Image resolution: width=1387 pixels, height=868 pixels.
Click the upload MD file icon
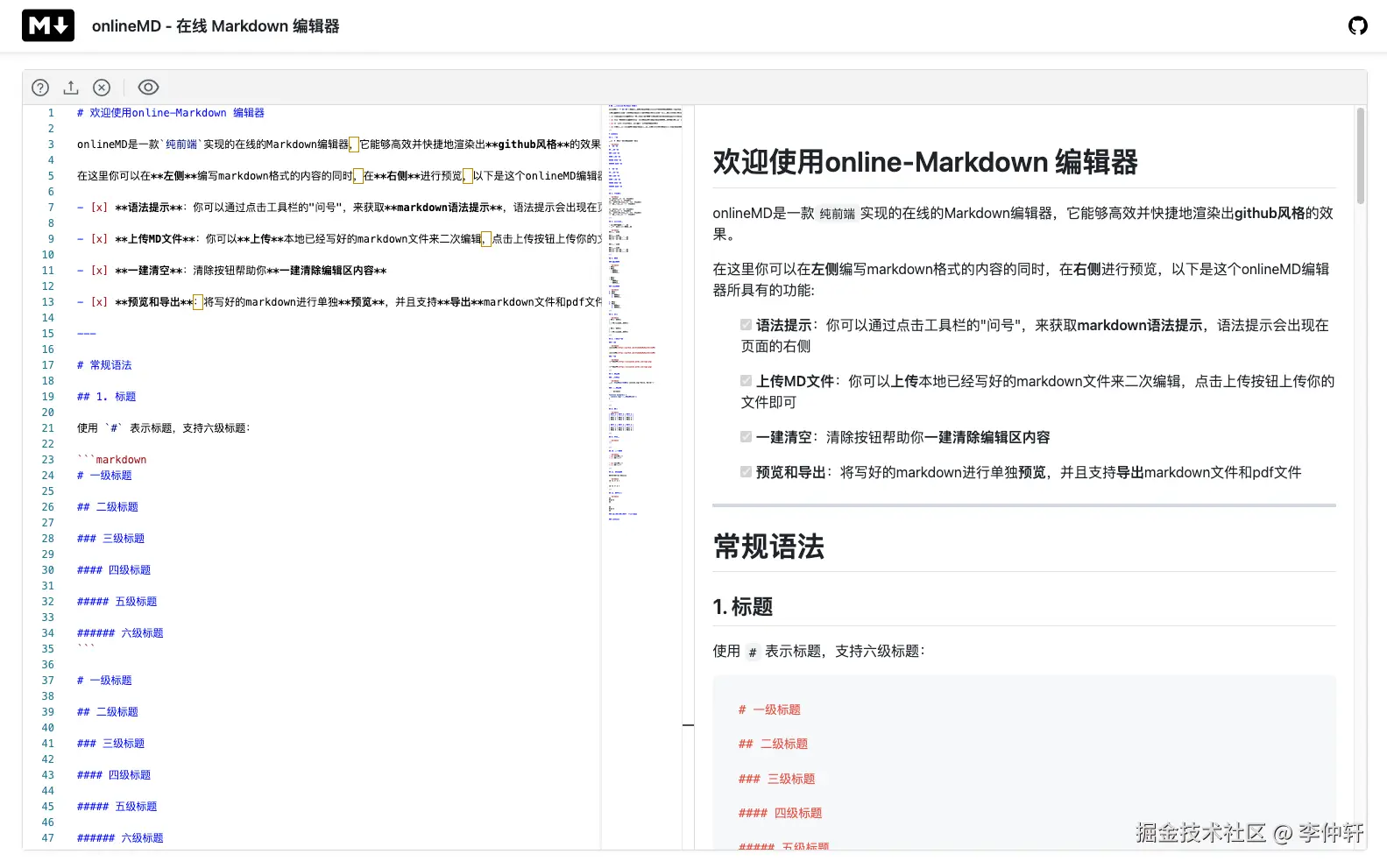tap(71, 88)
